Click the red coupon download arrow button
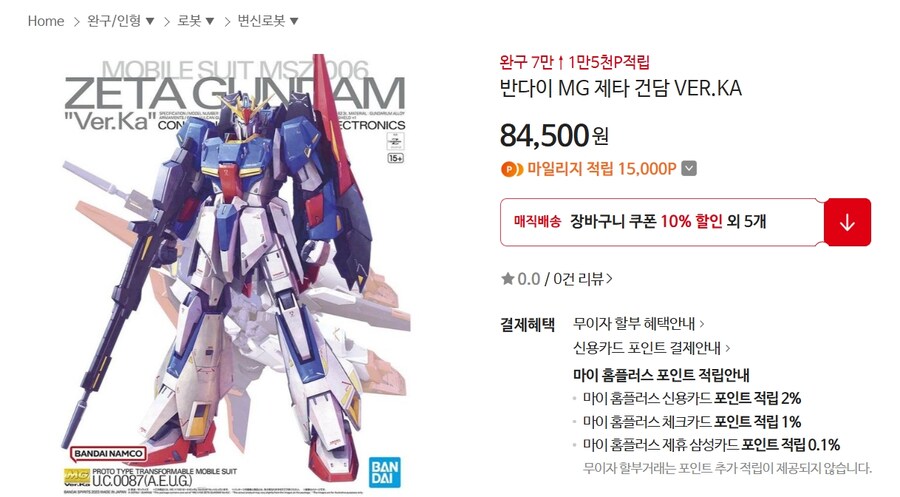This screenshot has height=497, width=900. [847, 223]
